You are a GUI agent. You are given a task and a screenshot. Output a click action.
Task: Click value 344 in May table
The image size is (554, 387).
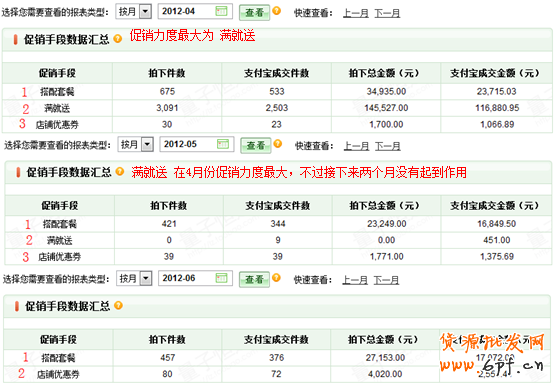[278, 224]
